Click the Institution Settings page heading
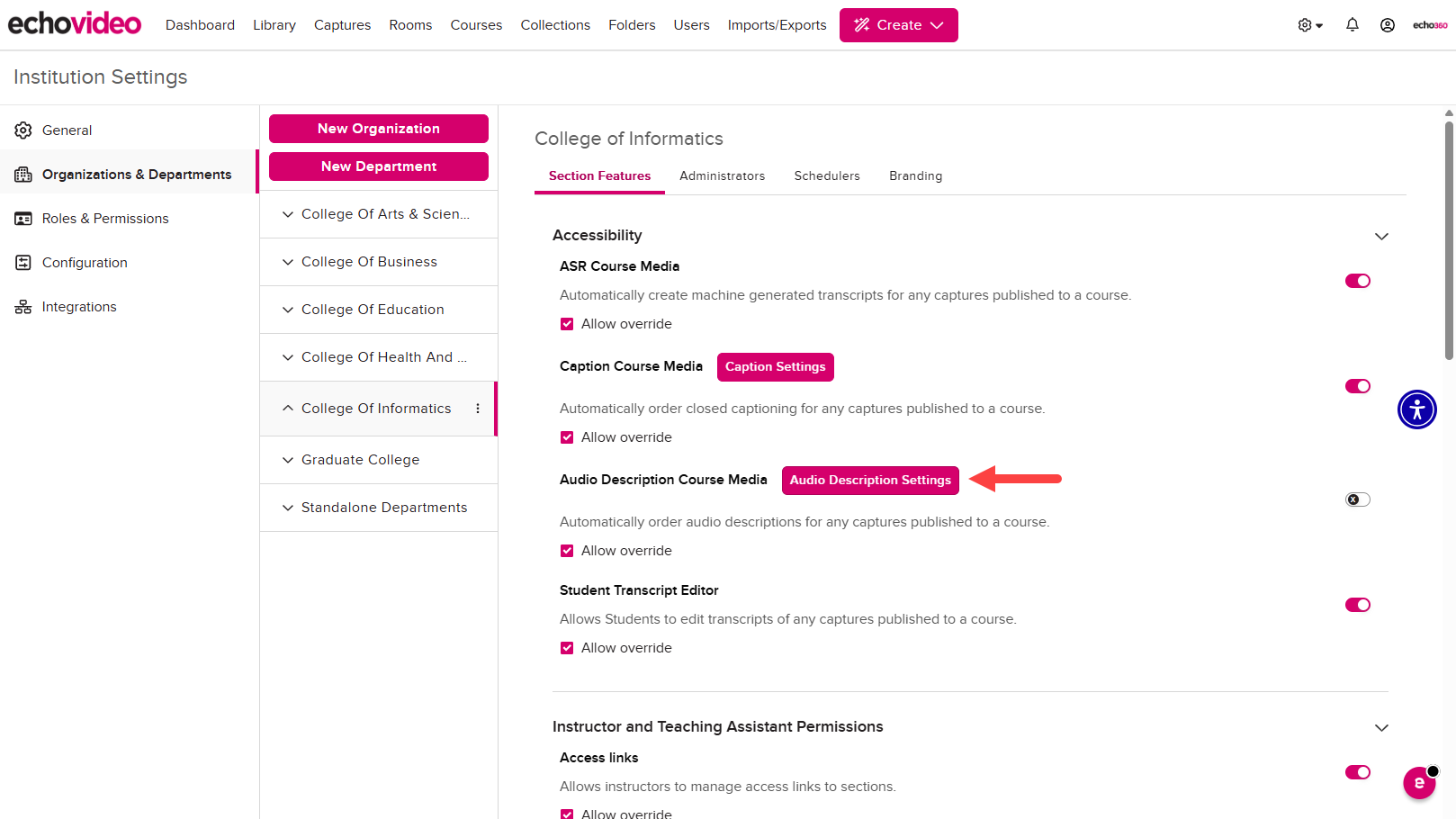 (x=101, y=77)
